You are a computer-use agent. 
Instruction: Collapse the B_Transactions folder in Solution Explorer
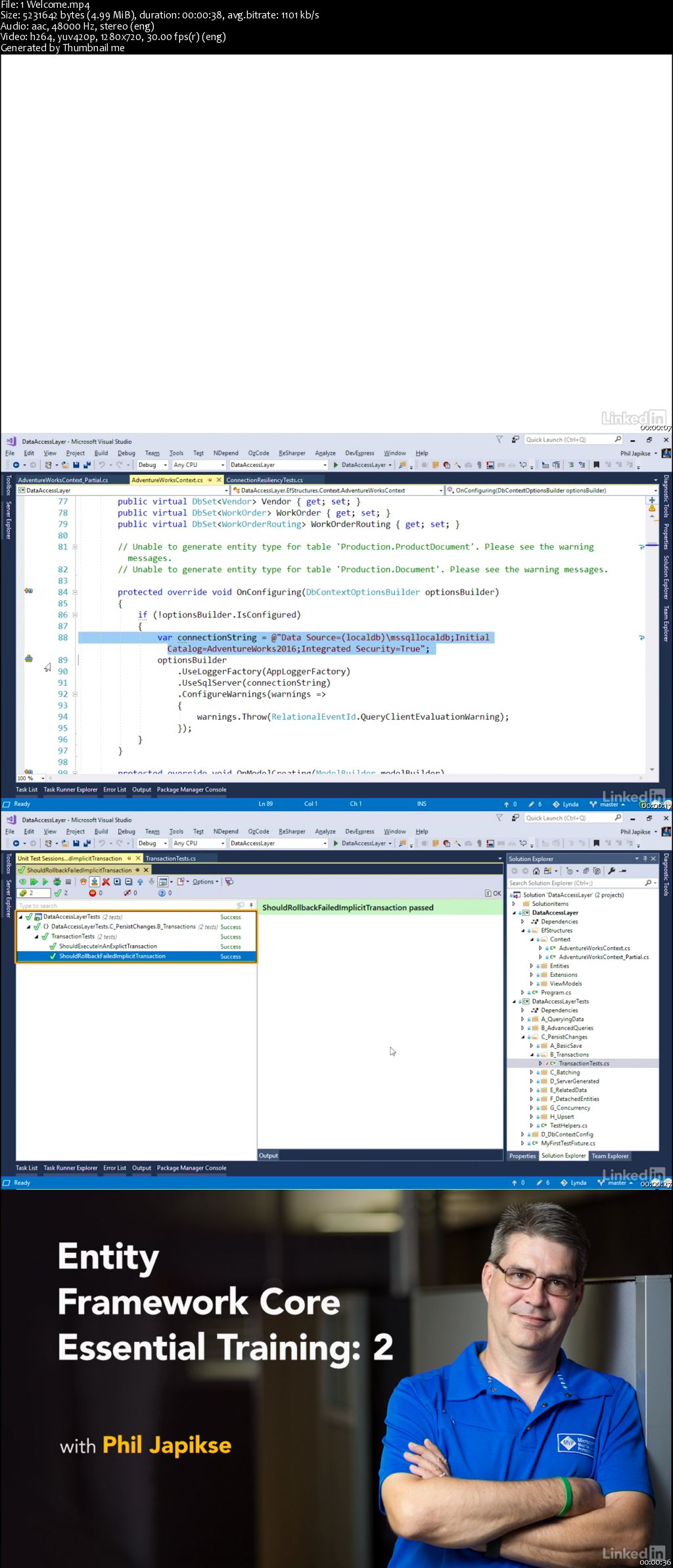pyautogui.click(x=532, y=1054)
